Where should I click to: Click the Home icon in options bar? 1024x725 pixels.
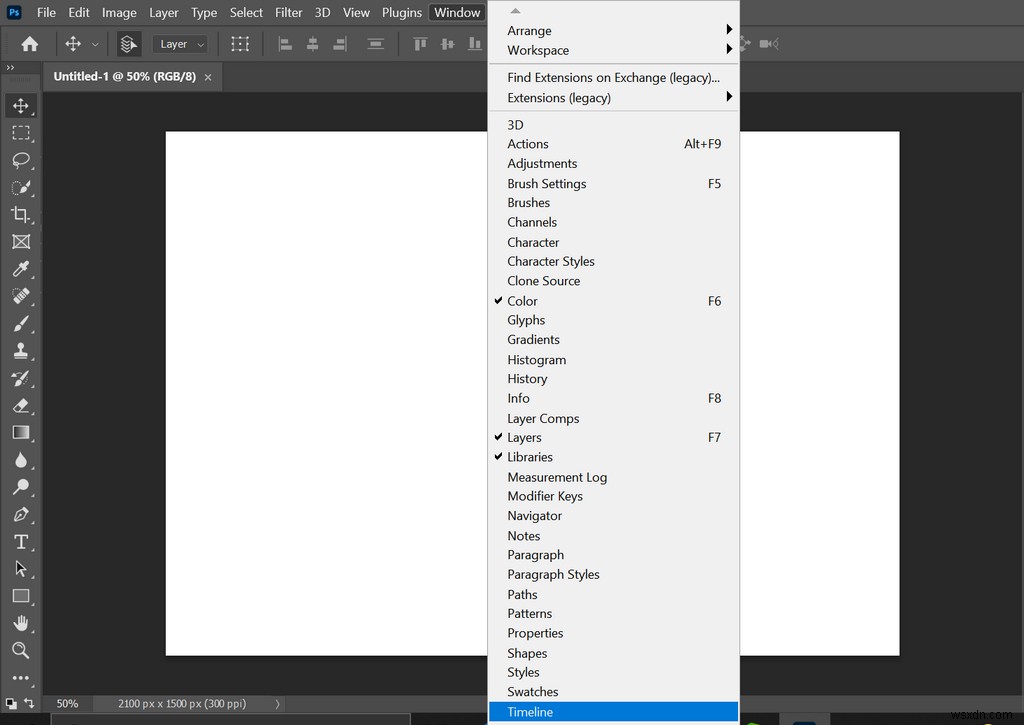coord(30,44)
